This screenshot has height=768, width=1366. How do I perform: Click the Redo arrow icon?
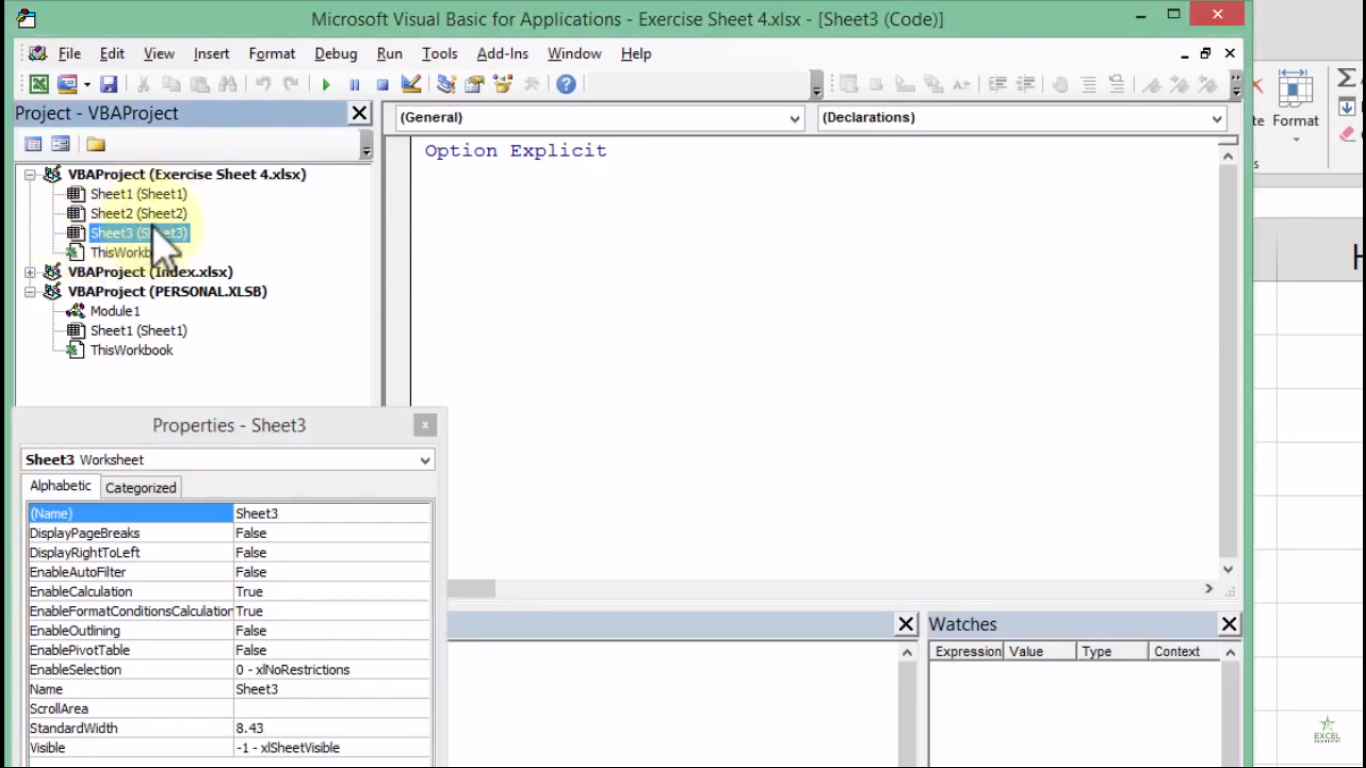[291, 84]
